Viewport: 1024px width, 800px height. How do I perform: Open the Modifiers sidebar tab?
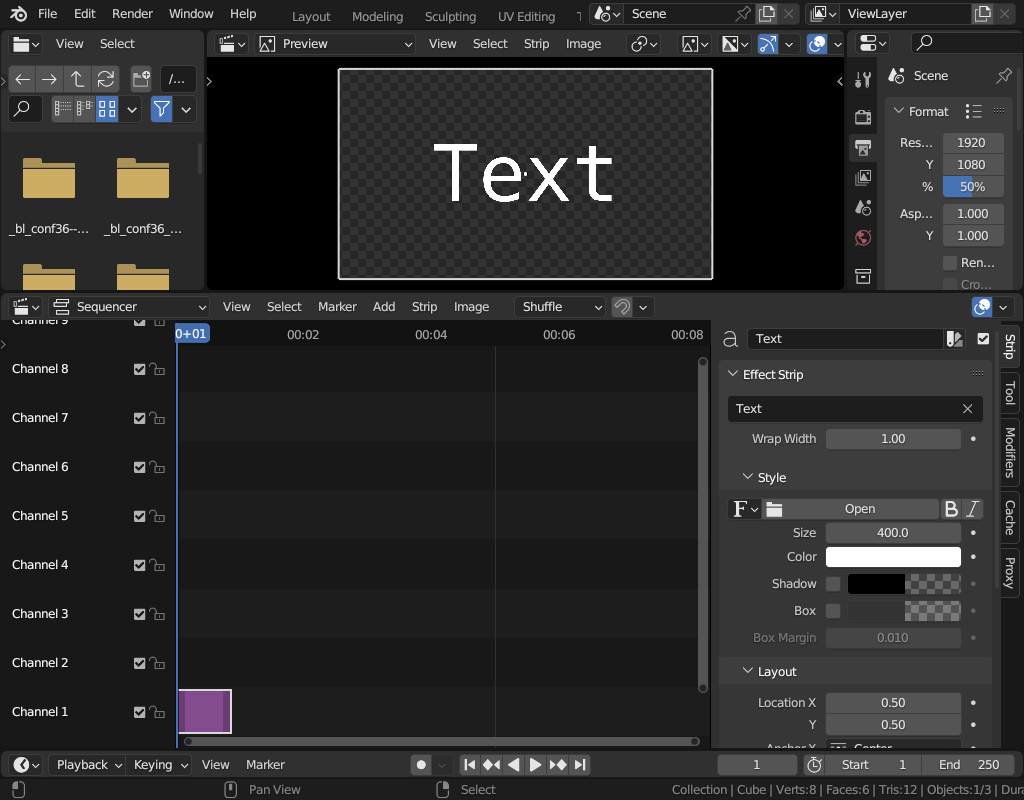click(x=1010, y=453)
